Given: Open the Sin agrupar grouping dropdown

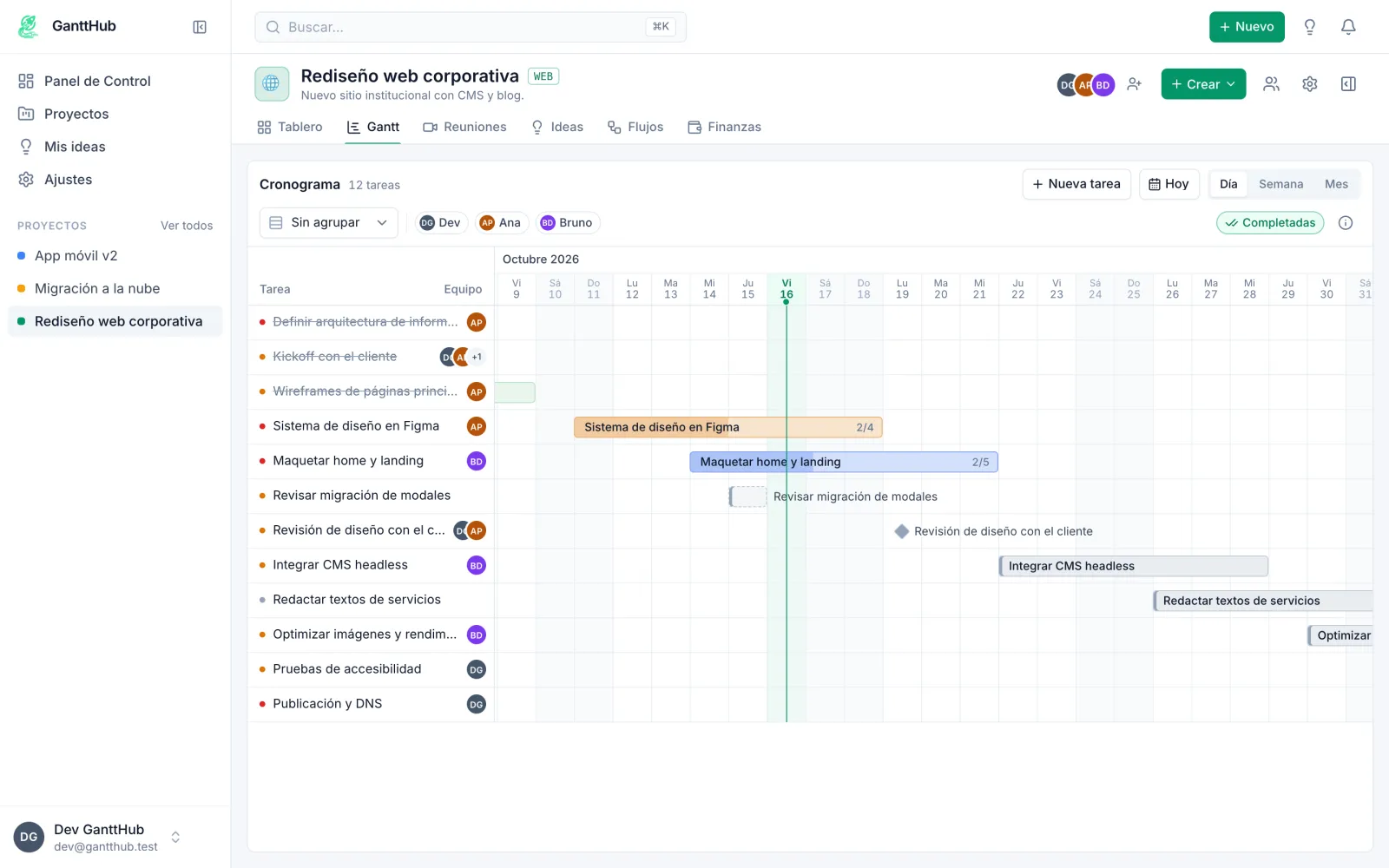Looking at the screenshot, I should click(x=328, y=223).
